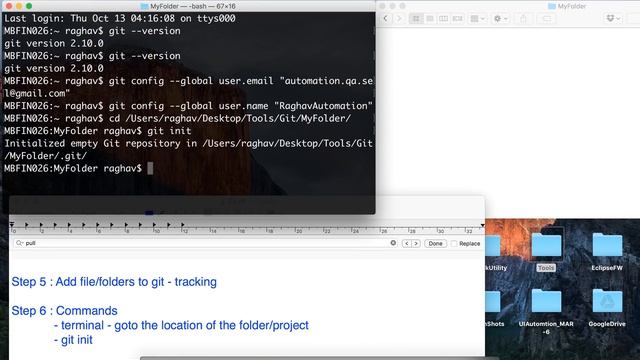Go forward in MyFolder Finder window
Screen dimensions: 640x360
tap(399, 18)
